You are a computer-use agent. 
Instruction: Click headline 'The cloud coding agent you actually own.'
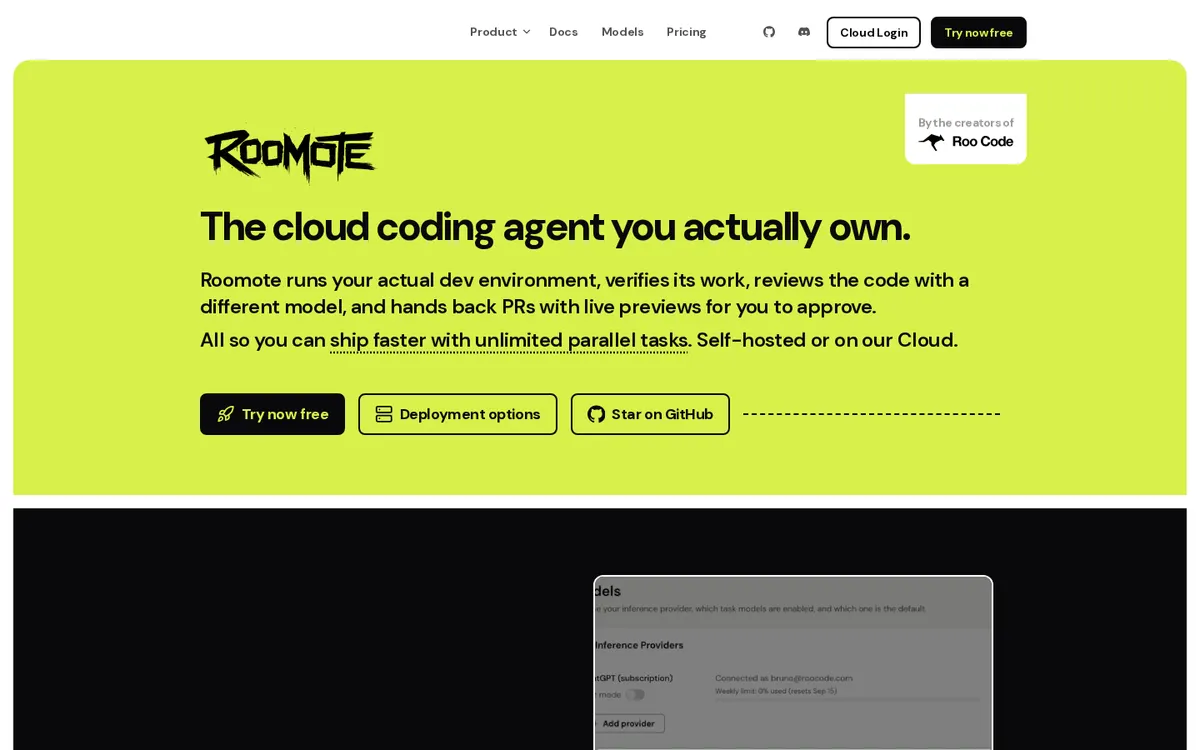[x=555, y=227]
